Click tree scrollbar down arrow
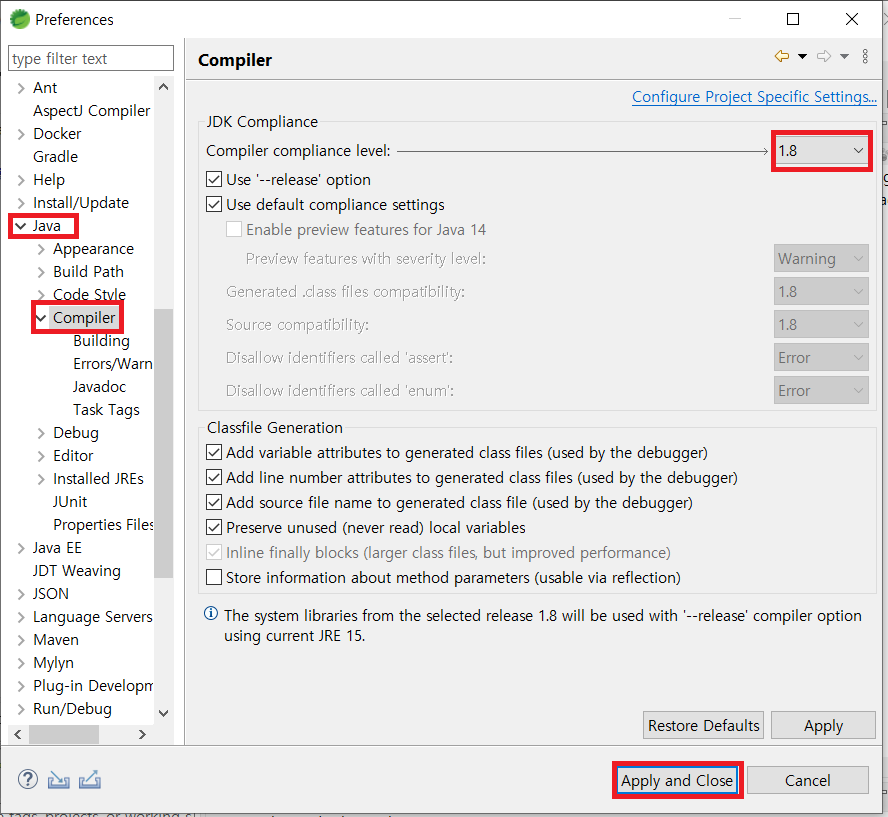This screenshot has width=888, height=817. coord(164,713)
